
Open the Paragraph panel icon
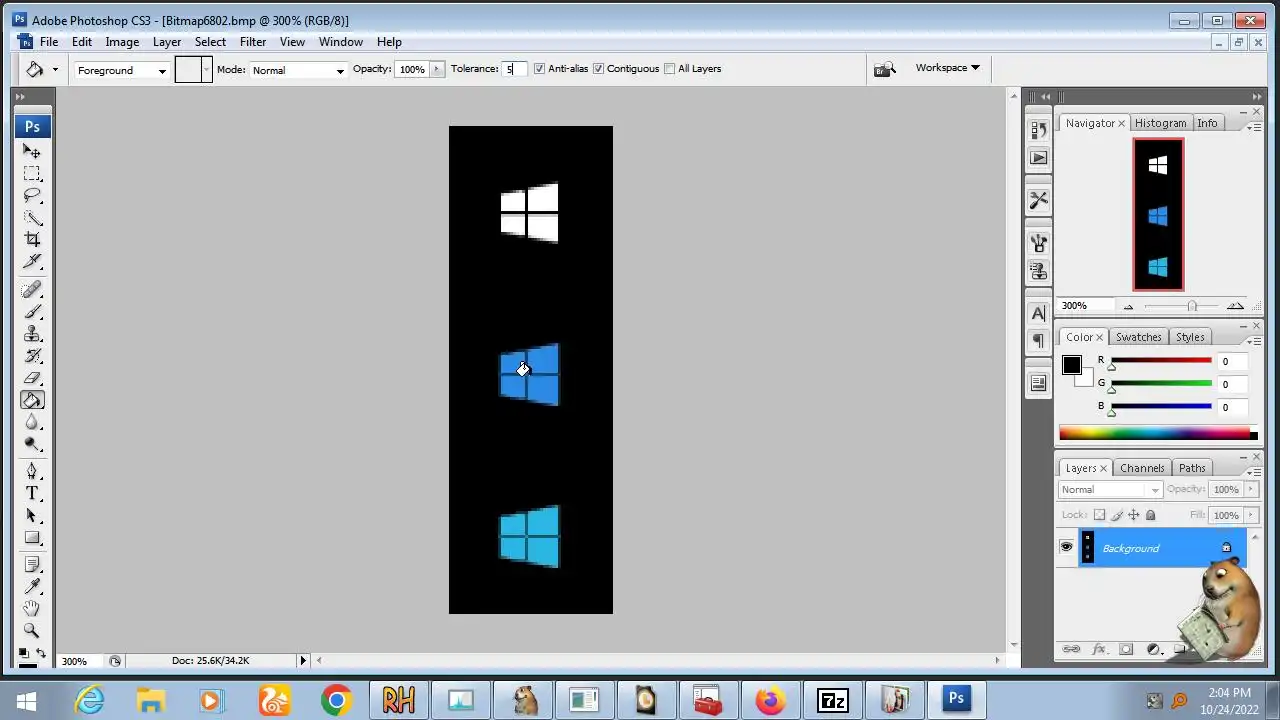coord(1038,341)
